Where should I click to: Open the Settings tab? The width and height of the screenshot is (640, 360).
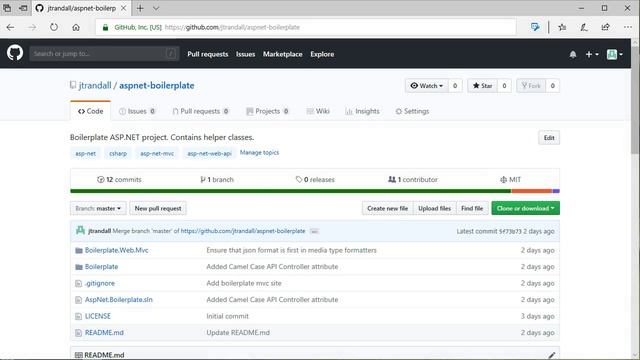[x=412, y=111]
